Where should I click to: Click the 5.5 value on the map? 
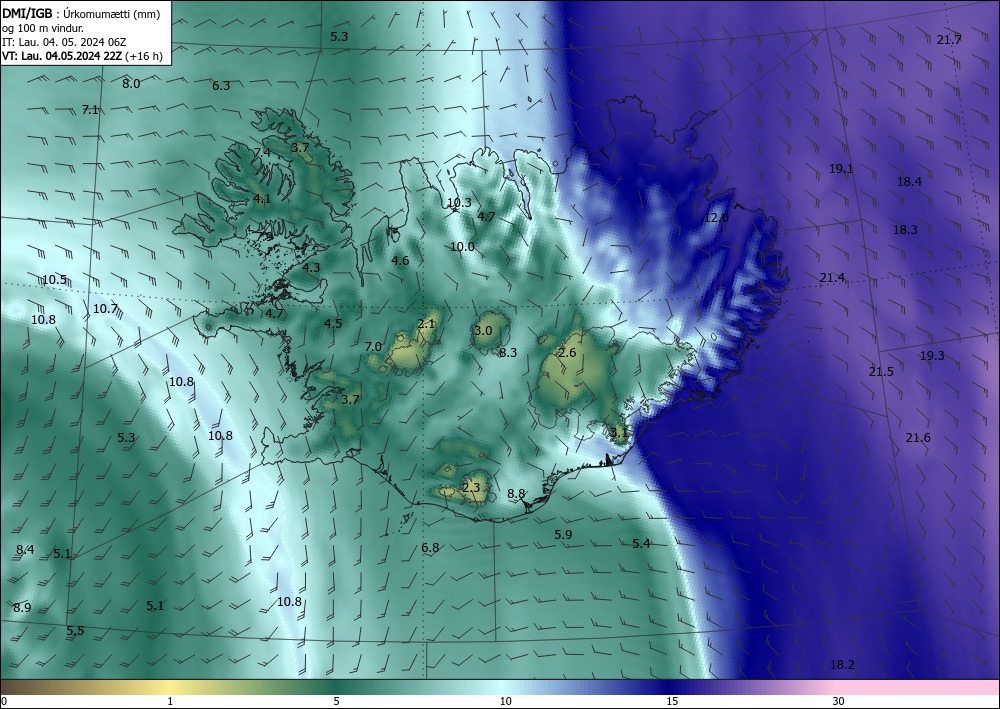[x=75, y=631]
